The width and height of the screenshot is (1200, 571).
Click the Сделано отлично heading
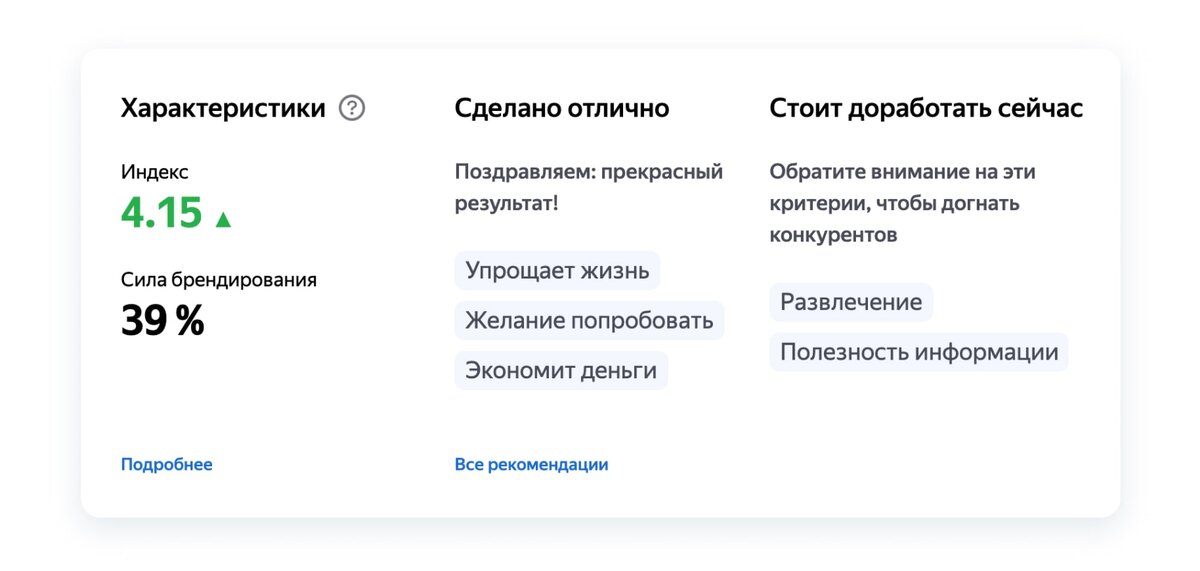tap(562, 108)
